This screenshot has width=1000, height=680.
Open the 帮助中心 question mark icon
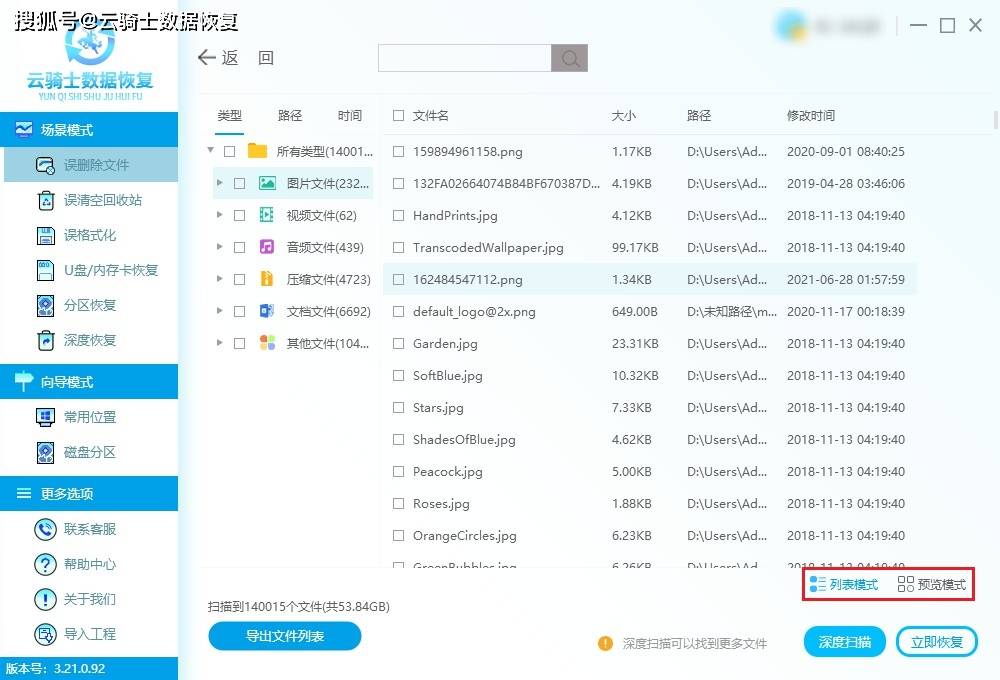coord(45,565)
